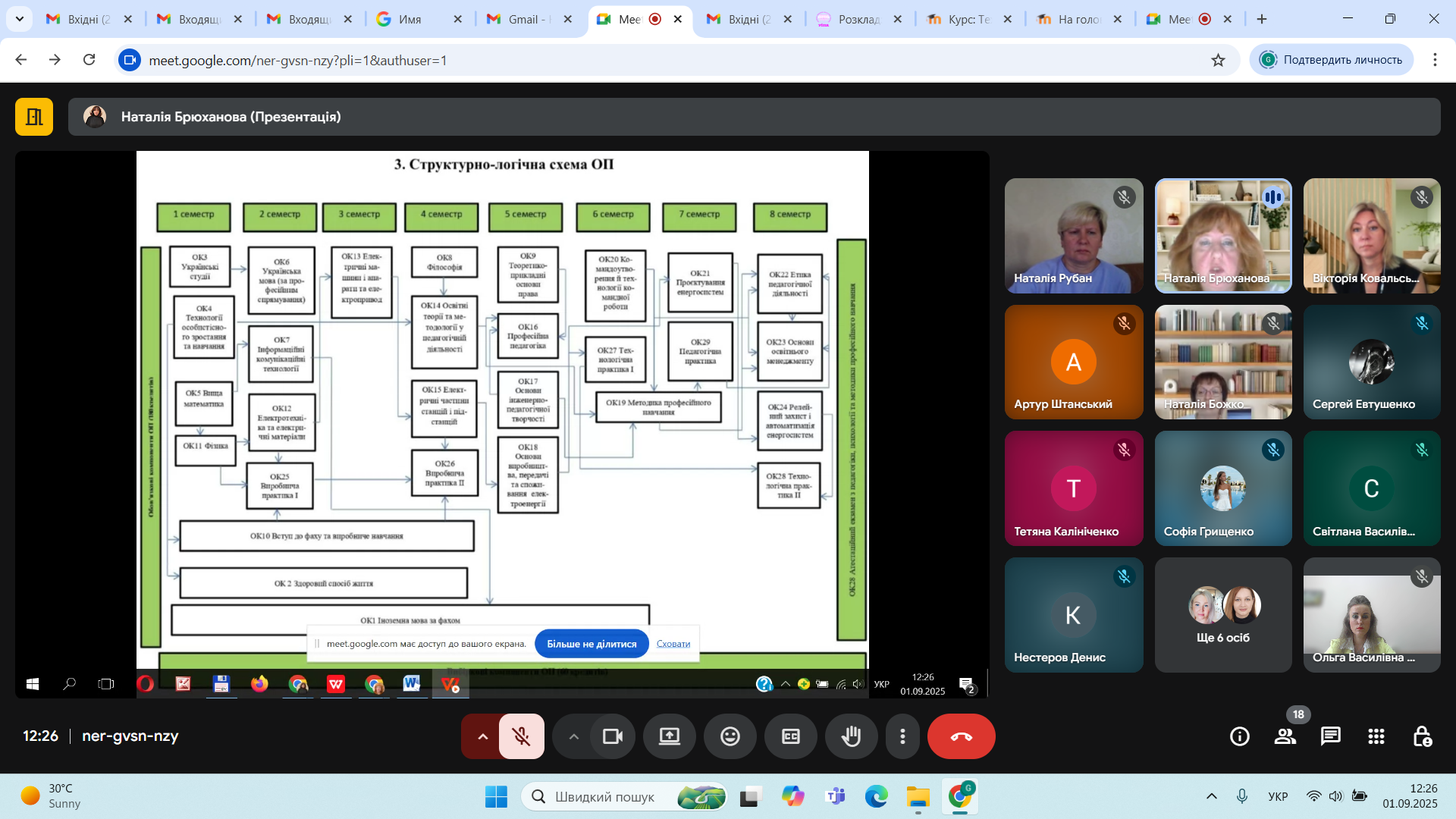Switch to the Gmail browser tab
Screen dimensions: 1456x819
click(530, 19)
